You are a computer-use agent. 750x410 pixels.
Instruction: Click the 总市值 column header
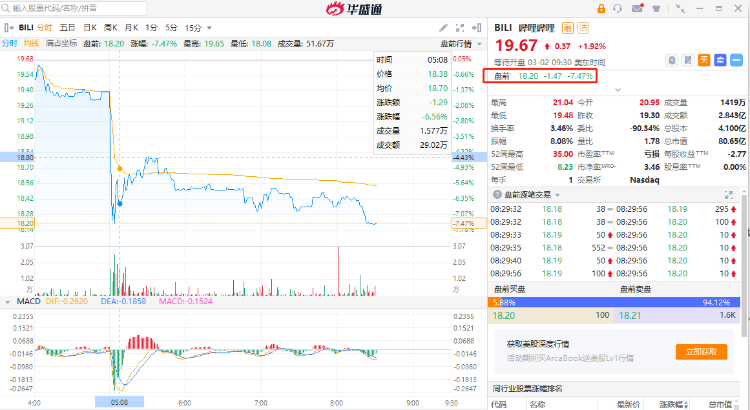coord(720,404)
